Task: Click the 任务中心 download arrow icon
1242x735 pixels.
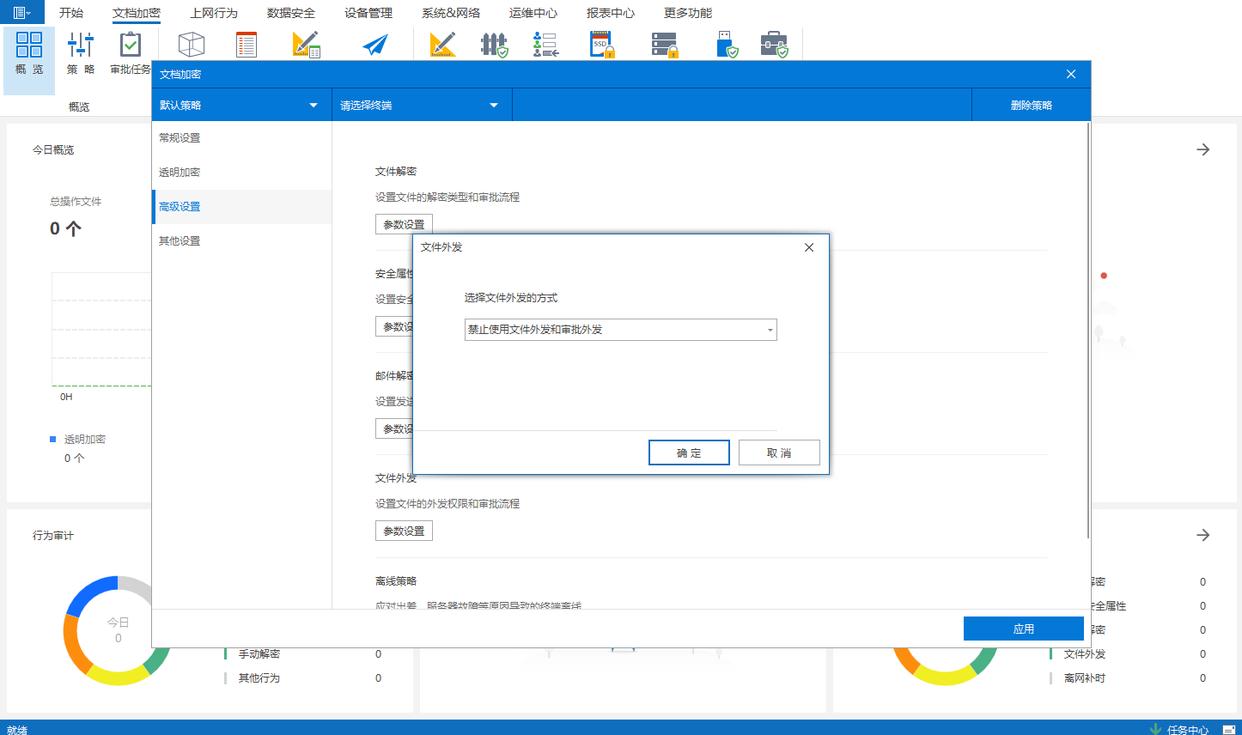Action: click(x=1155, y=729)
